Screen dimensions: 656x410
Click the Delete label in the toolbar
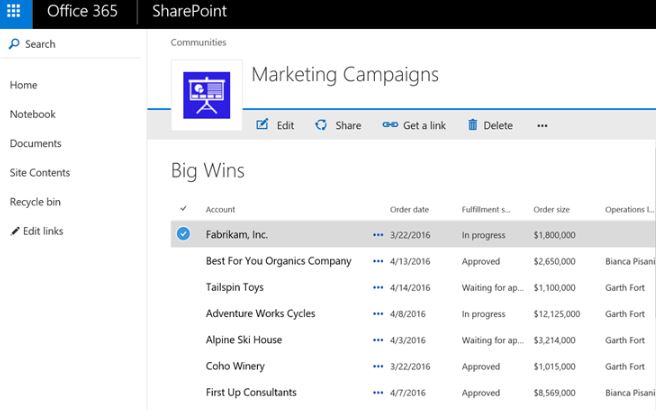coord(498,126)
